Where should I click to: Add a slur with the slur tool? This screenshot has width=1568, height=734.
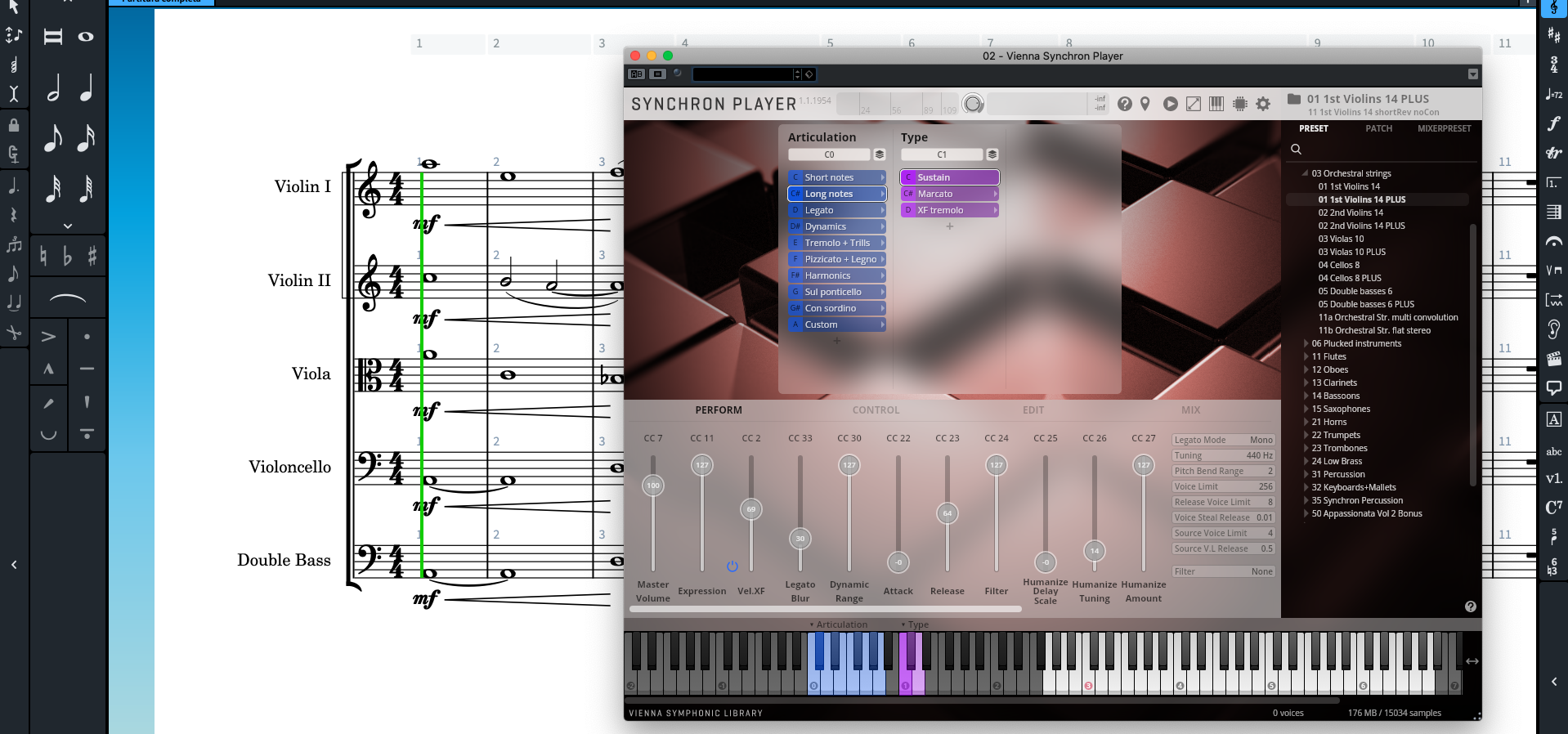(68, 298)
